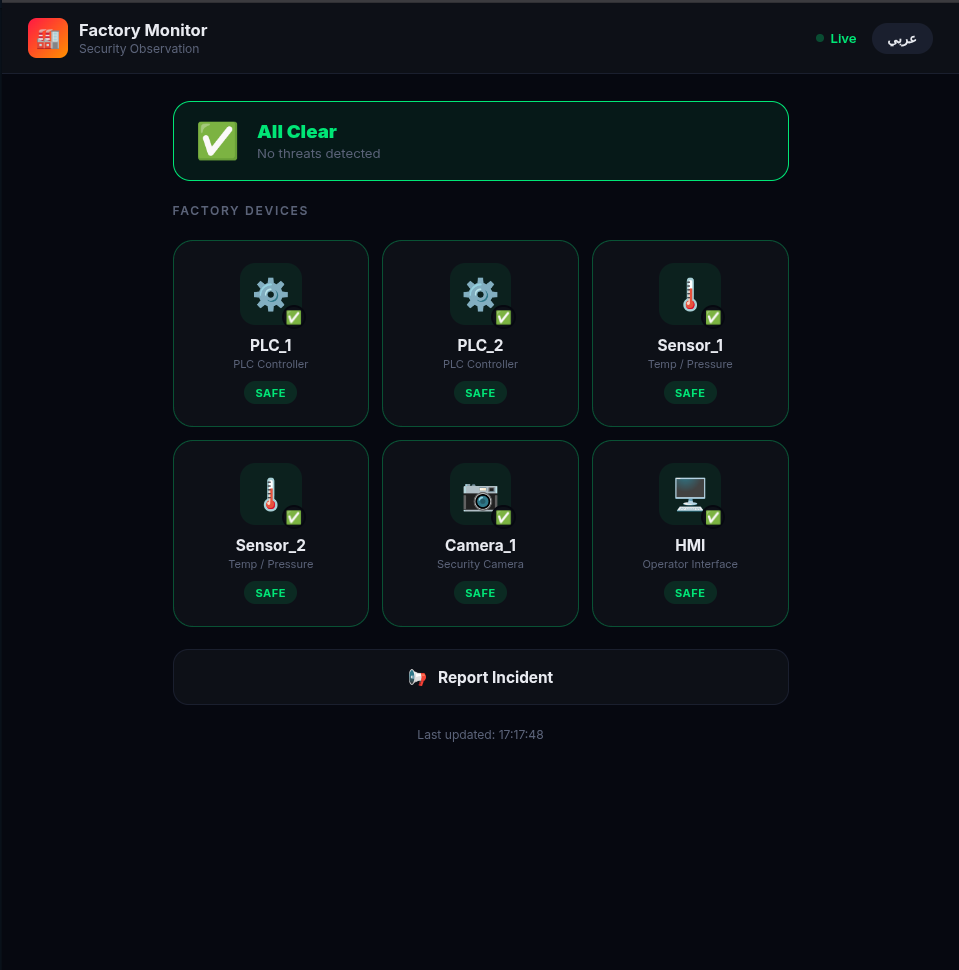Click the Sensor_2 green check badge
Image resolution: width=959 pixels, height=970 pixels.
coord(294,517)
